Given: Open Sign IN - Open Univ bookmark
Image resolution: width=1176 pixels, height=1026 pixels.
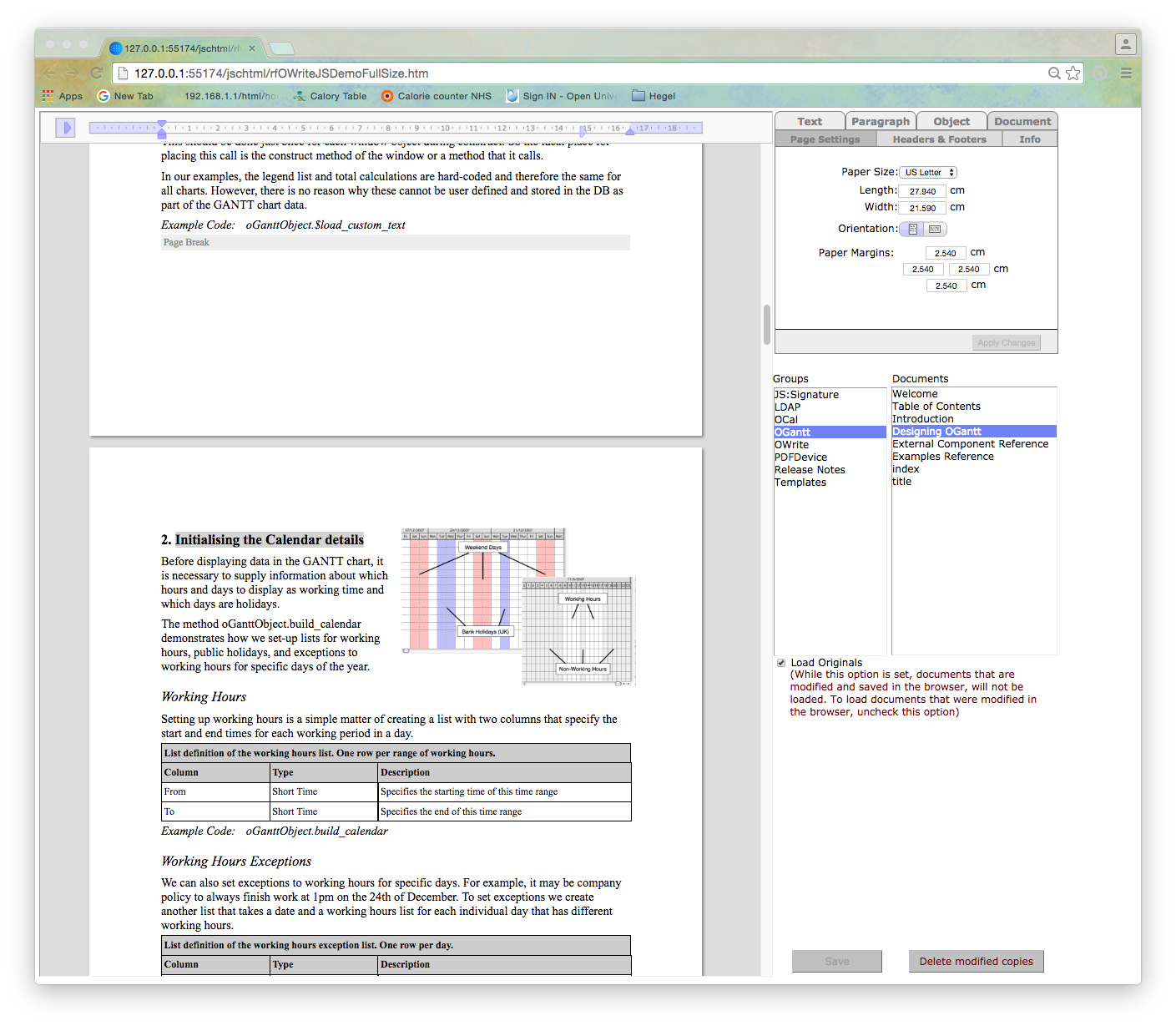Looking at the screenshot, I should coord(562,96).
